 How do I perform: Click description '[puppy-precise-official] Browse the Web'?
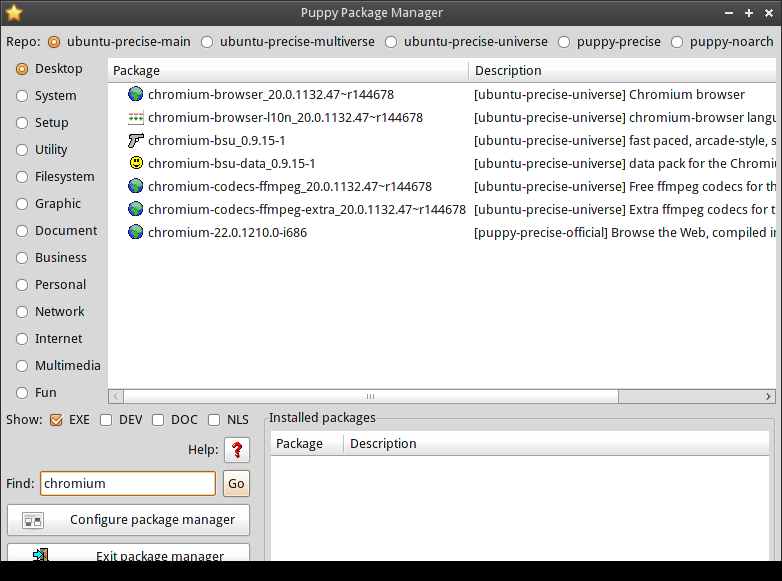[624, 232]
